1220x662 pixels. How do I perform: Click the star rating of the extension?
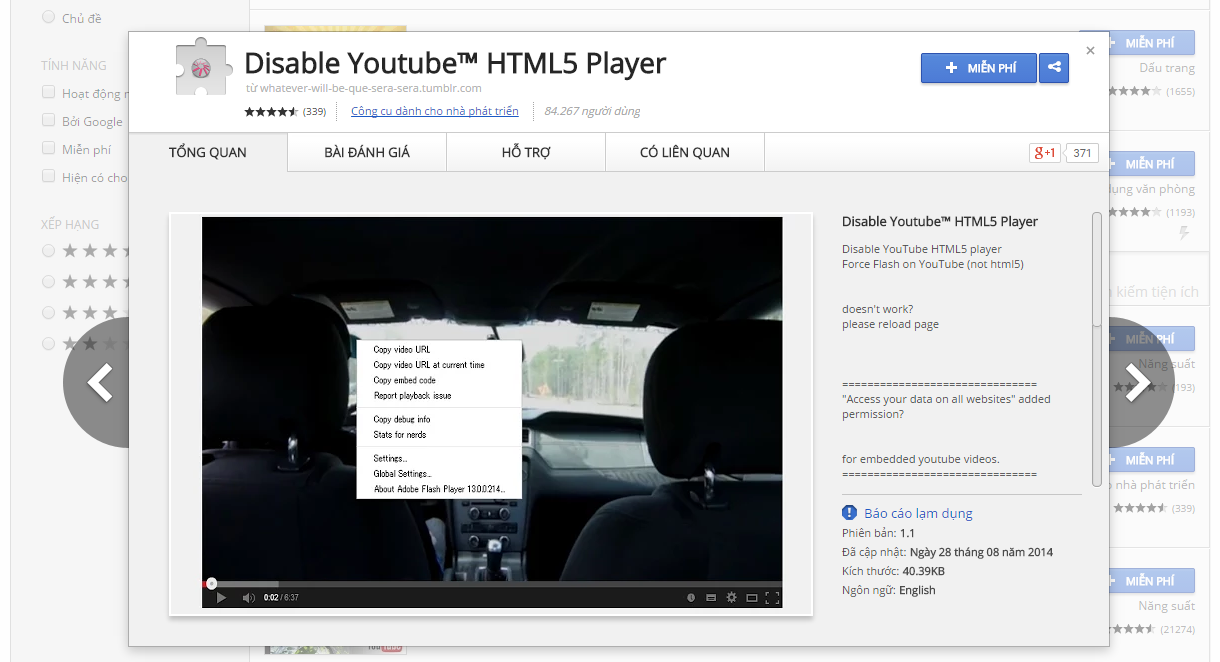[271, 111]
